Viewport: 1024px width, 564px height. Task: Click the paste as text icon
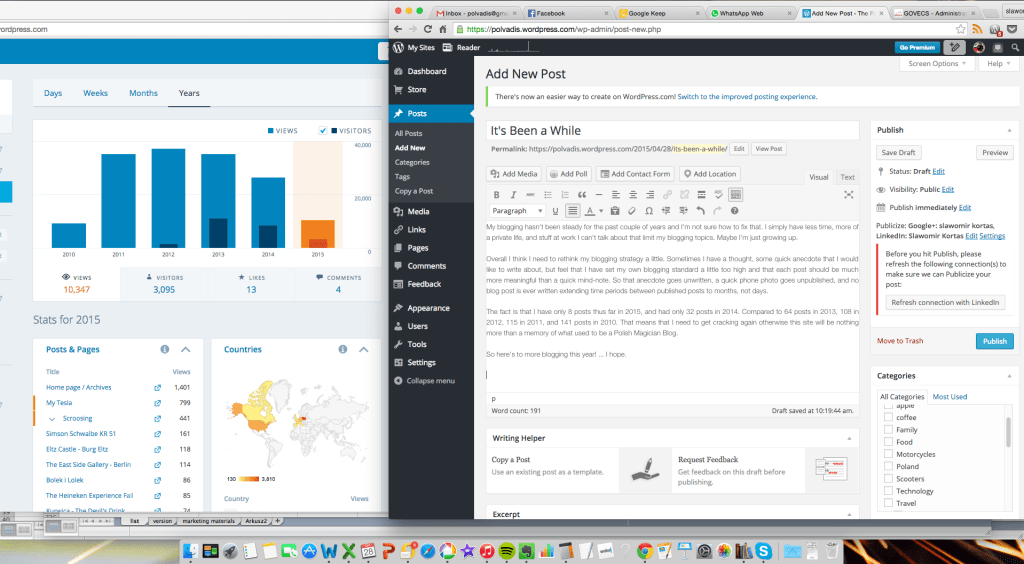pyautogui.click(x=615, y=211)
